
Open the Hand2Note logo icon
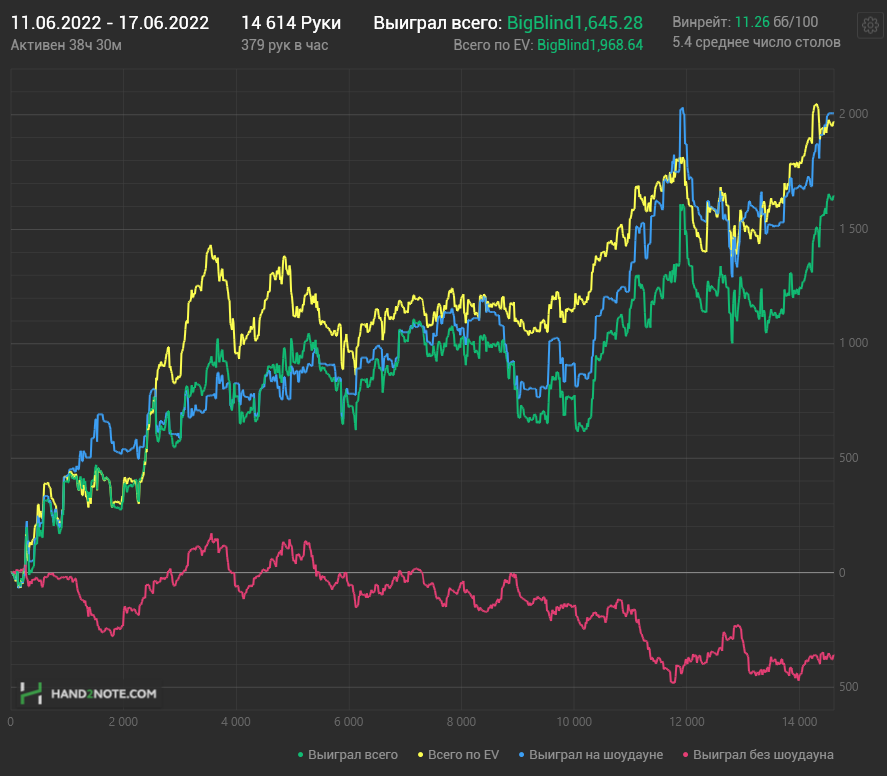point(31,693)
